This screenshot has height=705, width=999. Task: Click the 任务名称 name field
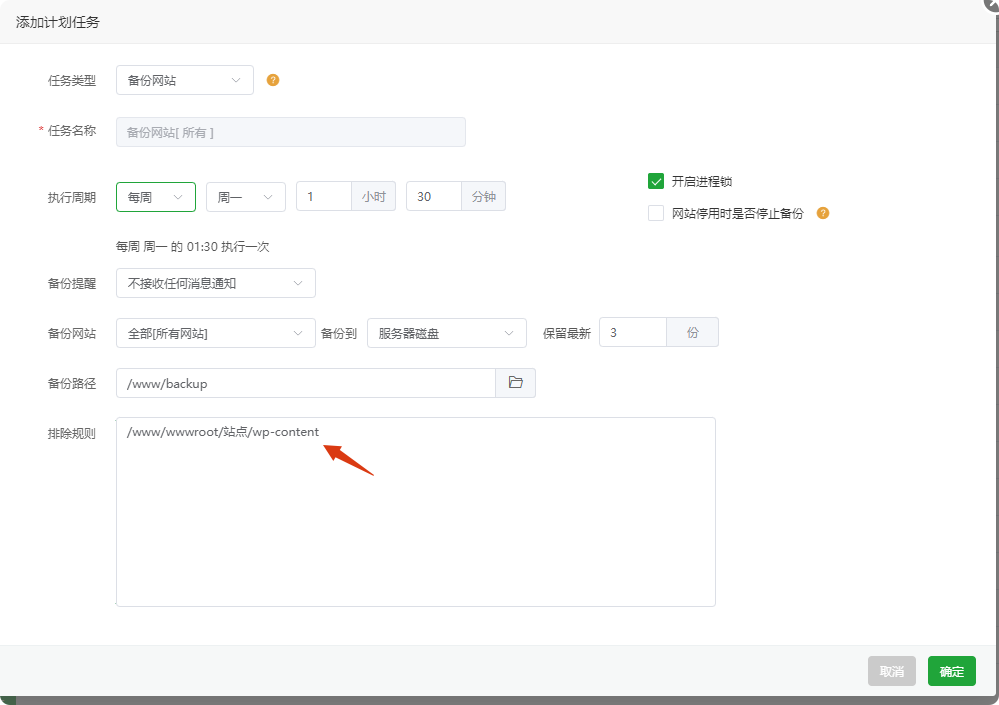pyautogui.click(x=291, y=132)
